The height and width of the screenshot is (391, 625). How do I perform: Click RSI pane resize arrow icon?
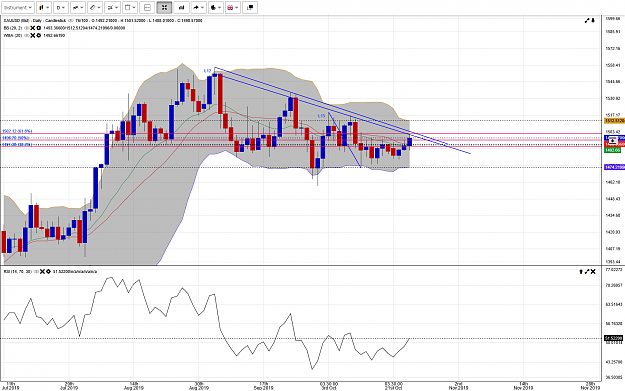[587, 271]
